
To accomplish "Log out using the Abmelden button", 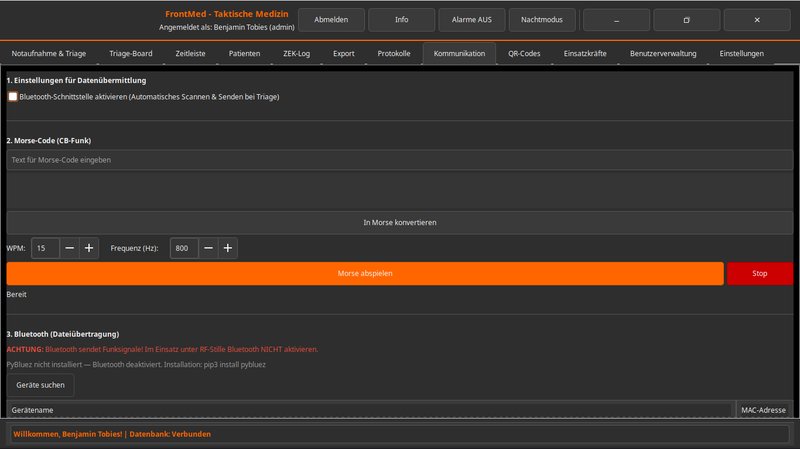I will pyautogui.click(x=331, y=20).
